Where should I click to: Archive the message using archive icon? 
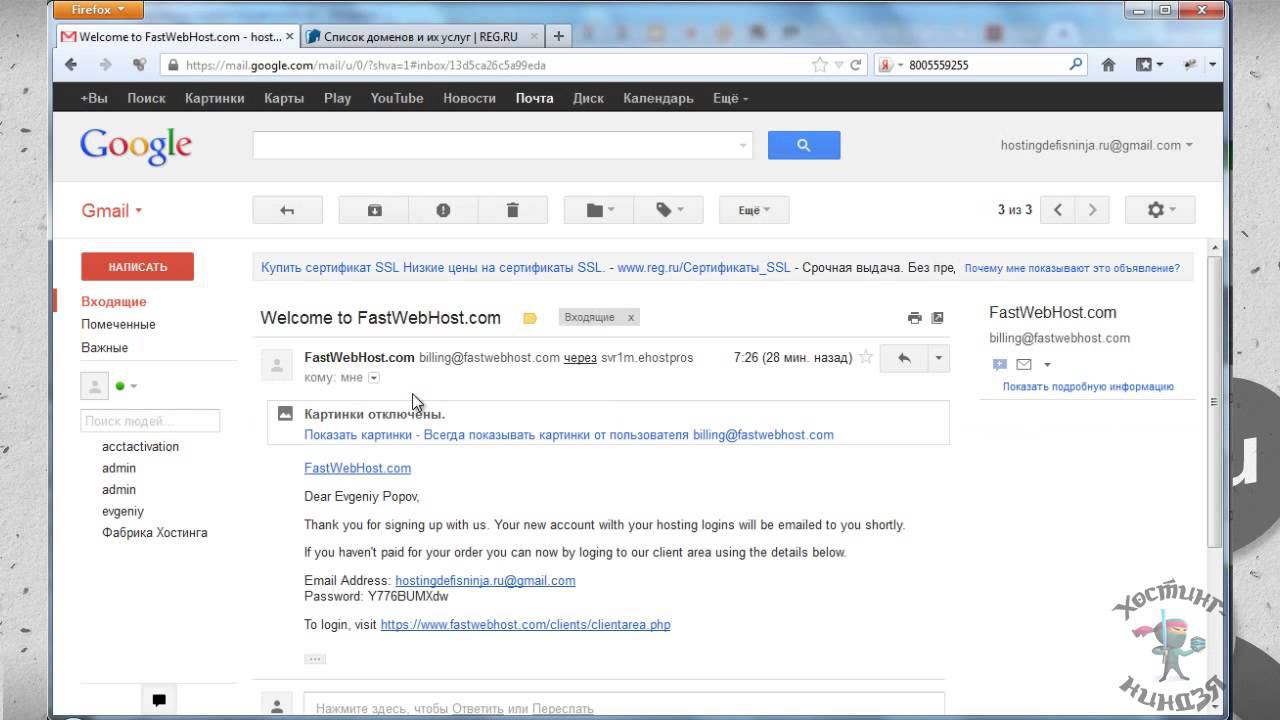[x=374, y=210]
